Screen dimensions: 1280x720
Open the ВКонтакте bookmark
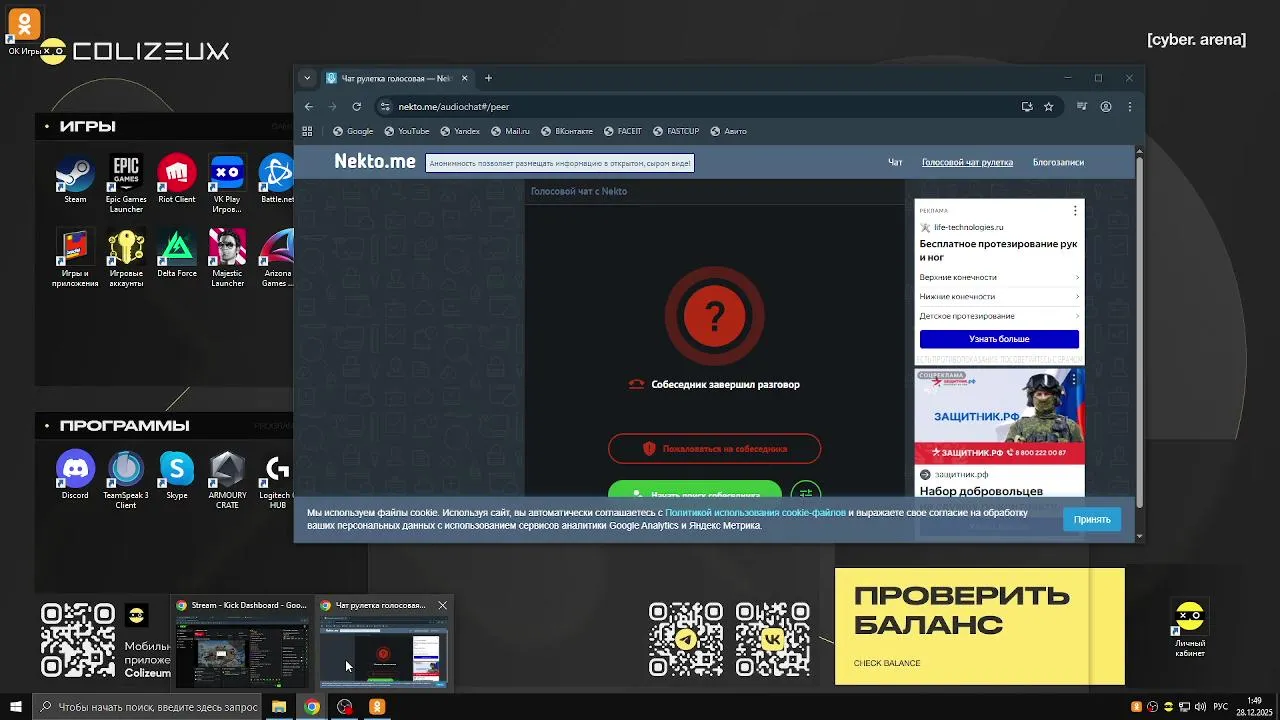point(567,131)
